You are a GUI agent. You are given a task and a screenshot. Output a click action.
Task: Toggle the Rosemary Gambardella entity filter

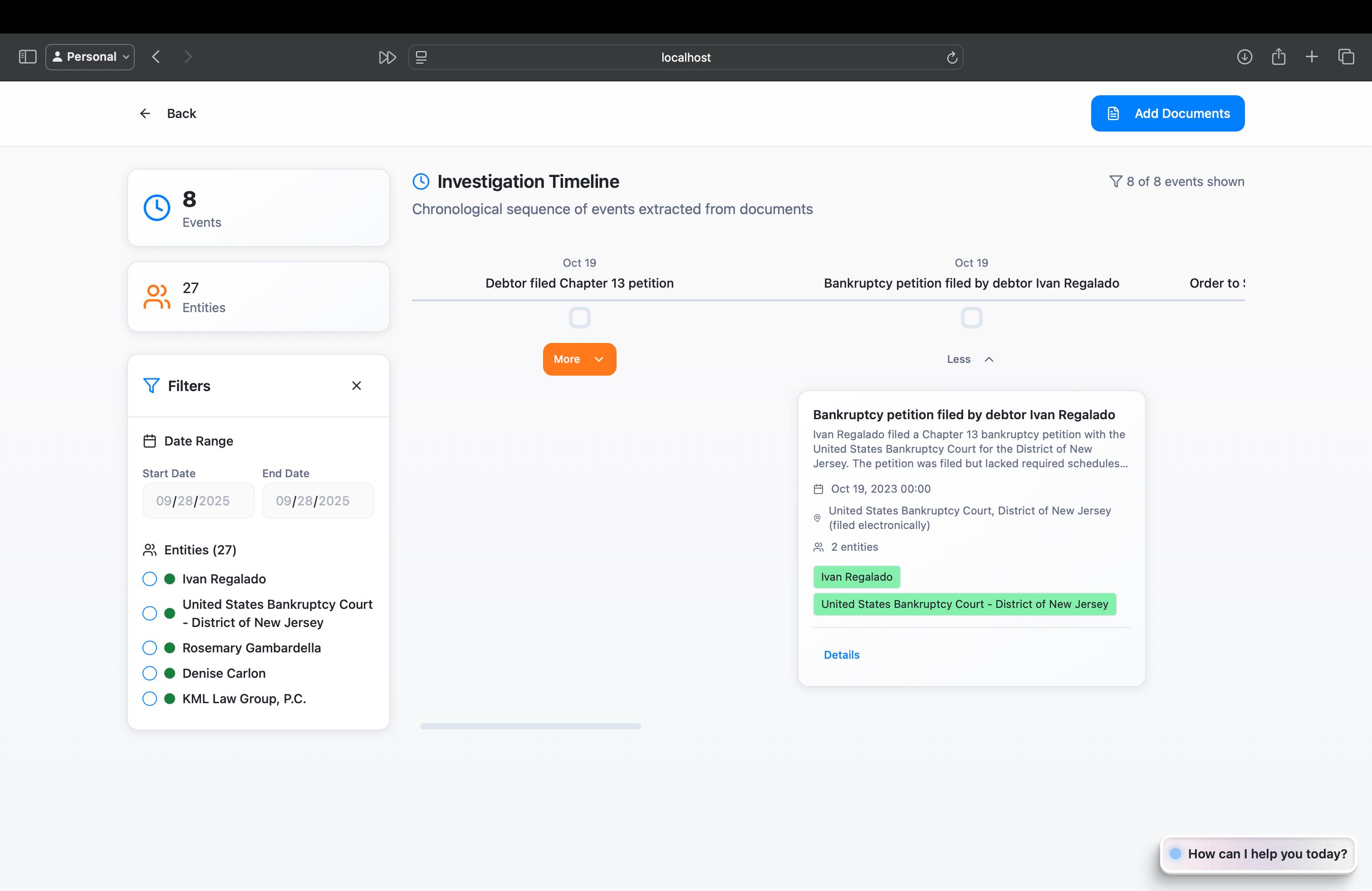[150, 648]
